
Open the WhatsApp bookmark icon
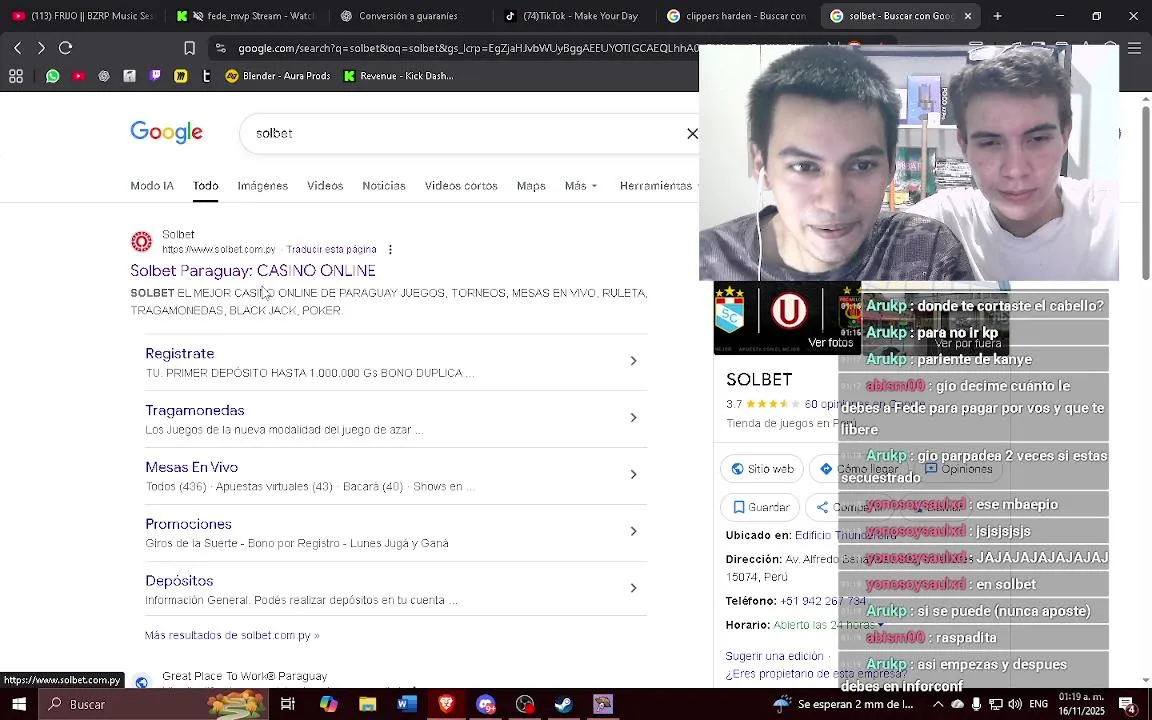(x=52, y=76)
